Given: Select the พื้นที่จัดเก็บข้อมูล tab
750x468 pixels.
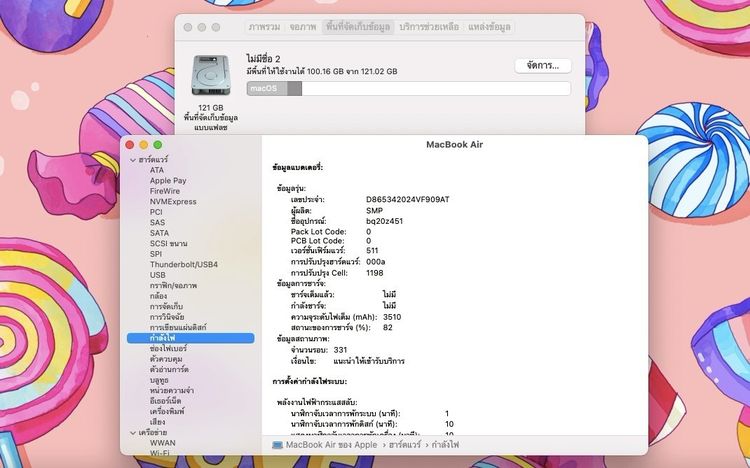Looking at the screenshot, I should [x=358, y=27].
